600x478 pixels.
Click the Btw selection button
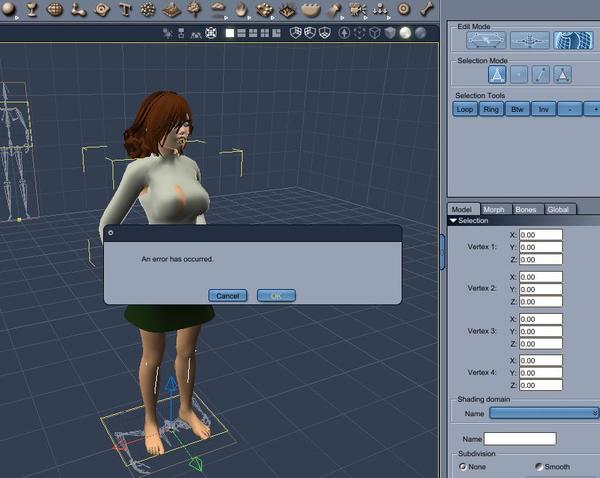point(517,109)
